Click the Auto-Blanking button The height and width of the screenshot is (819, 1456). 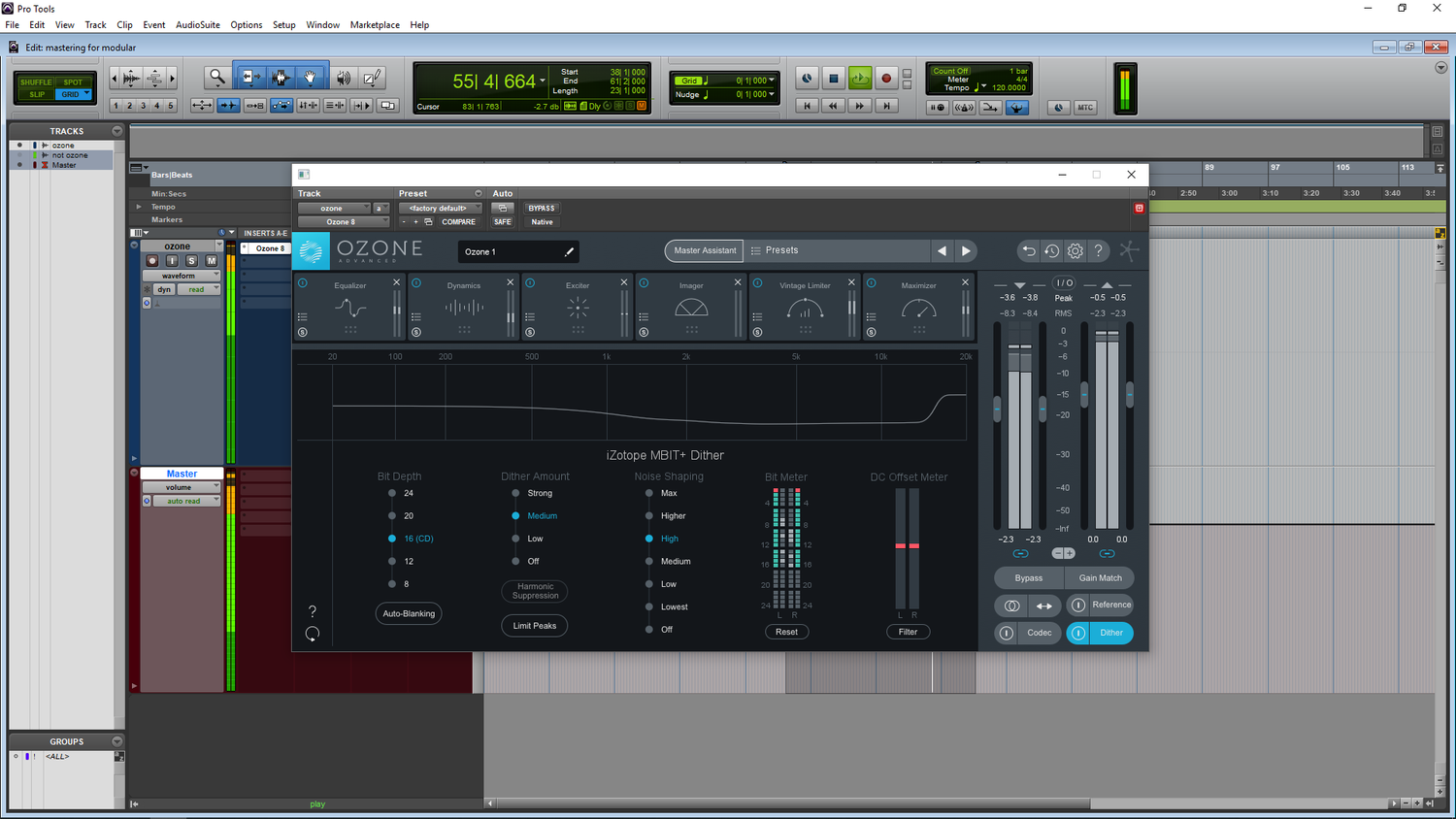pyautogui.click(x=409, y=613)
